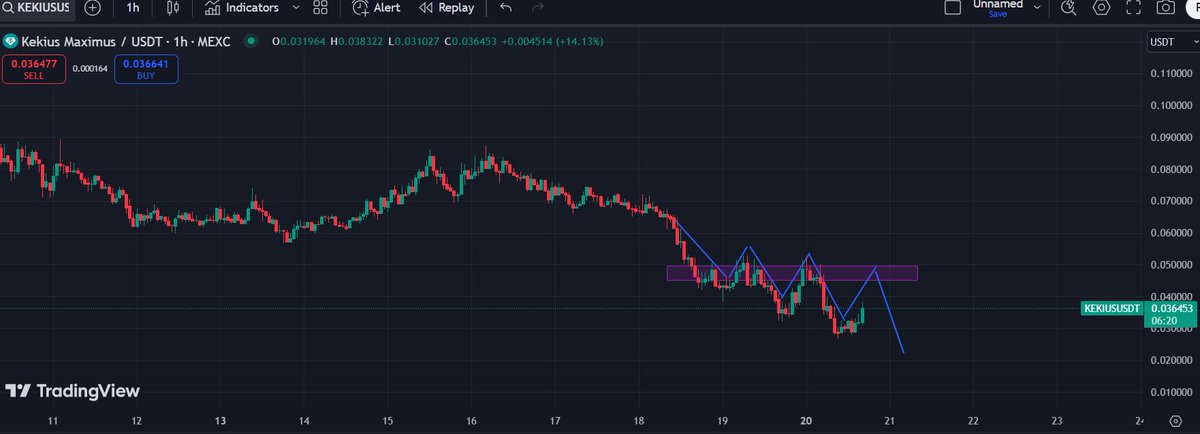Click the Kekius Maximus symbol logo icon
The image size is (1200, 434).
[x=10, y=41]
